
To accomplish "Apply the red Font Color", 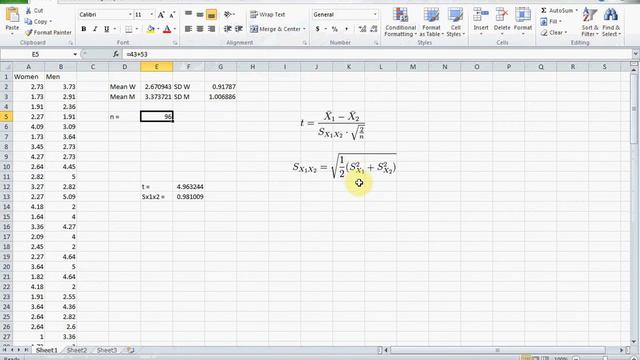I will tap(167, 29).
